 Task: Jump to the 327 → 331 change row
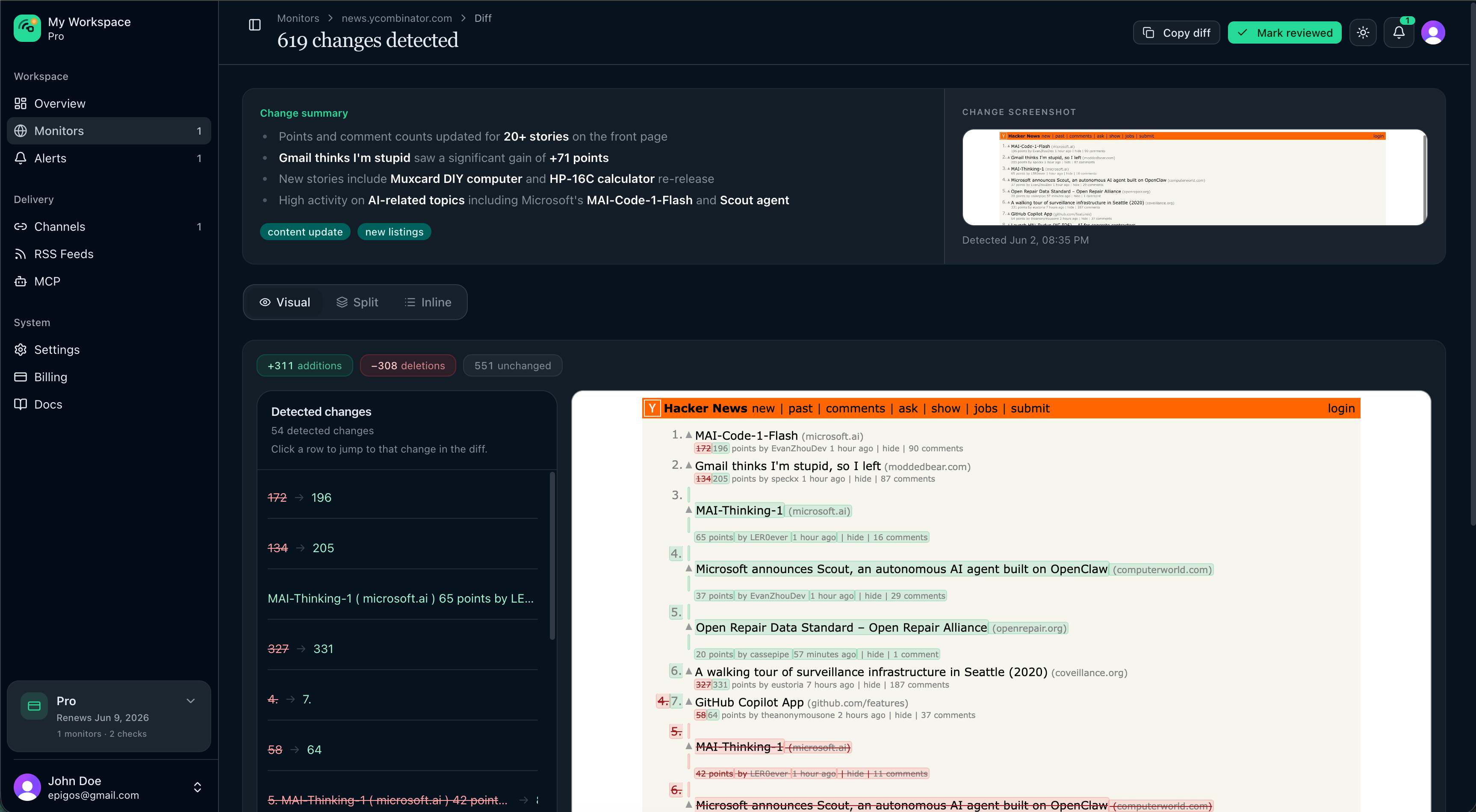pyautogui.click(x=403, y=649)
